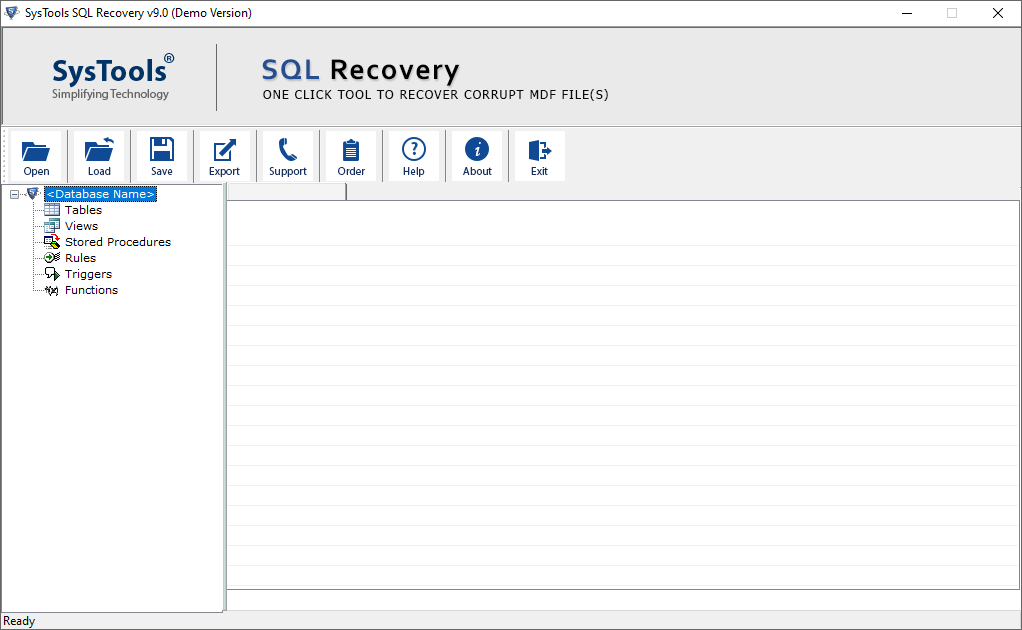Click the empty results pane
Screen dimensions: 1022x630
pyautogui.click(x=620, y=400)
